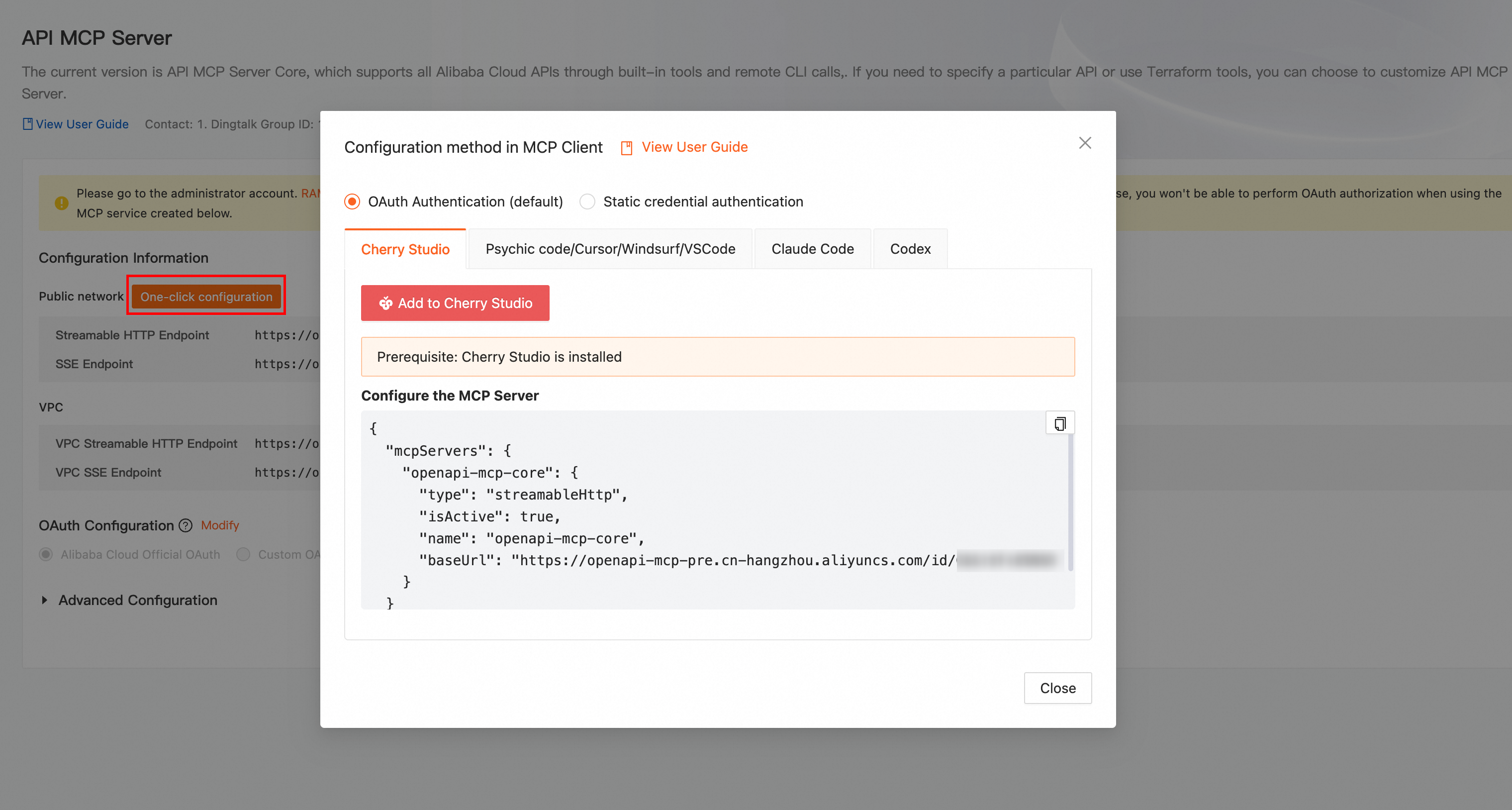Click Add to Cherry Studio button
The height and width of the screenshot is (810, 1512).
tap(455, 303)
